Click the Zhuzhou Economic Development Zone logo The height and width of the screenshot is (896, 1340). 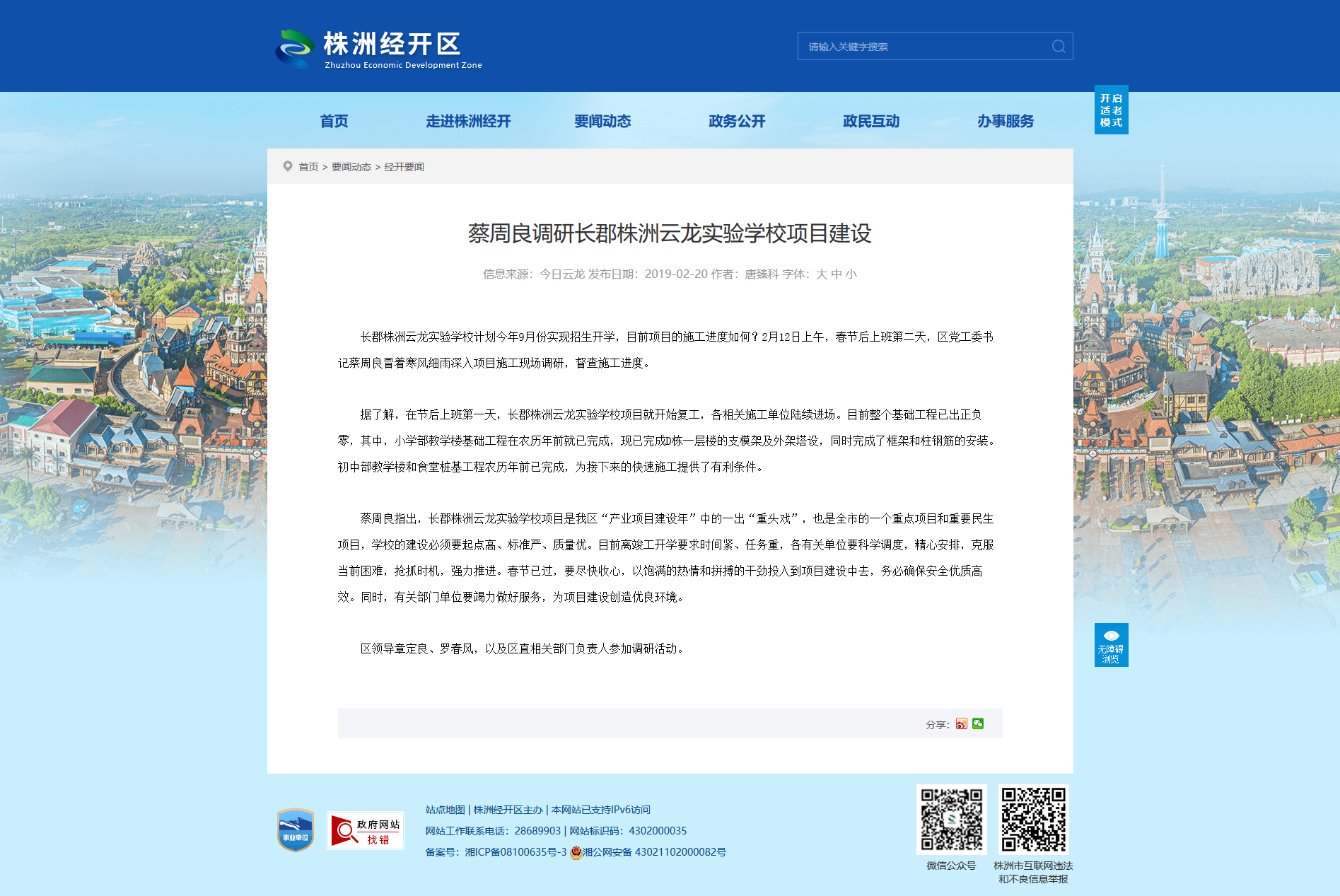click(x=379, y=49)
